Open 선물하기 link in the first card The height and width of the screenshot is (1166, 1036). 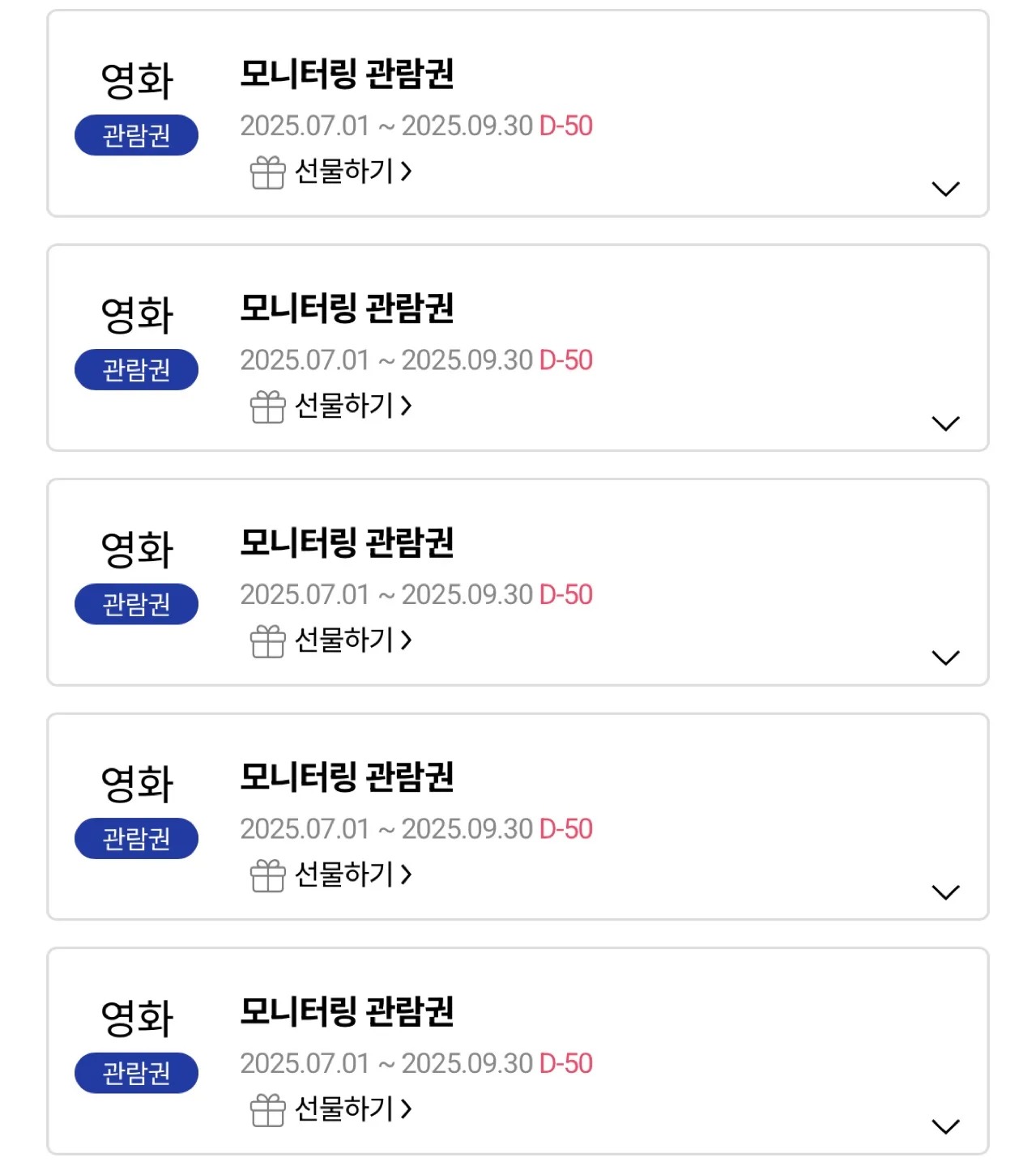point(353,171)
